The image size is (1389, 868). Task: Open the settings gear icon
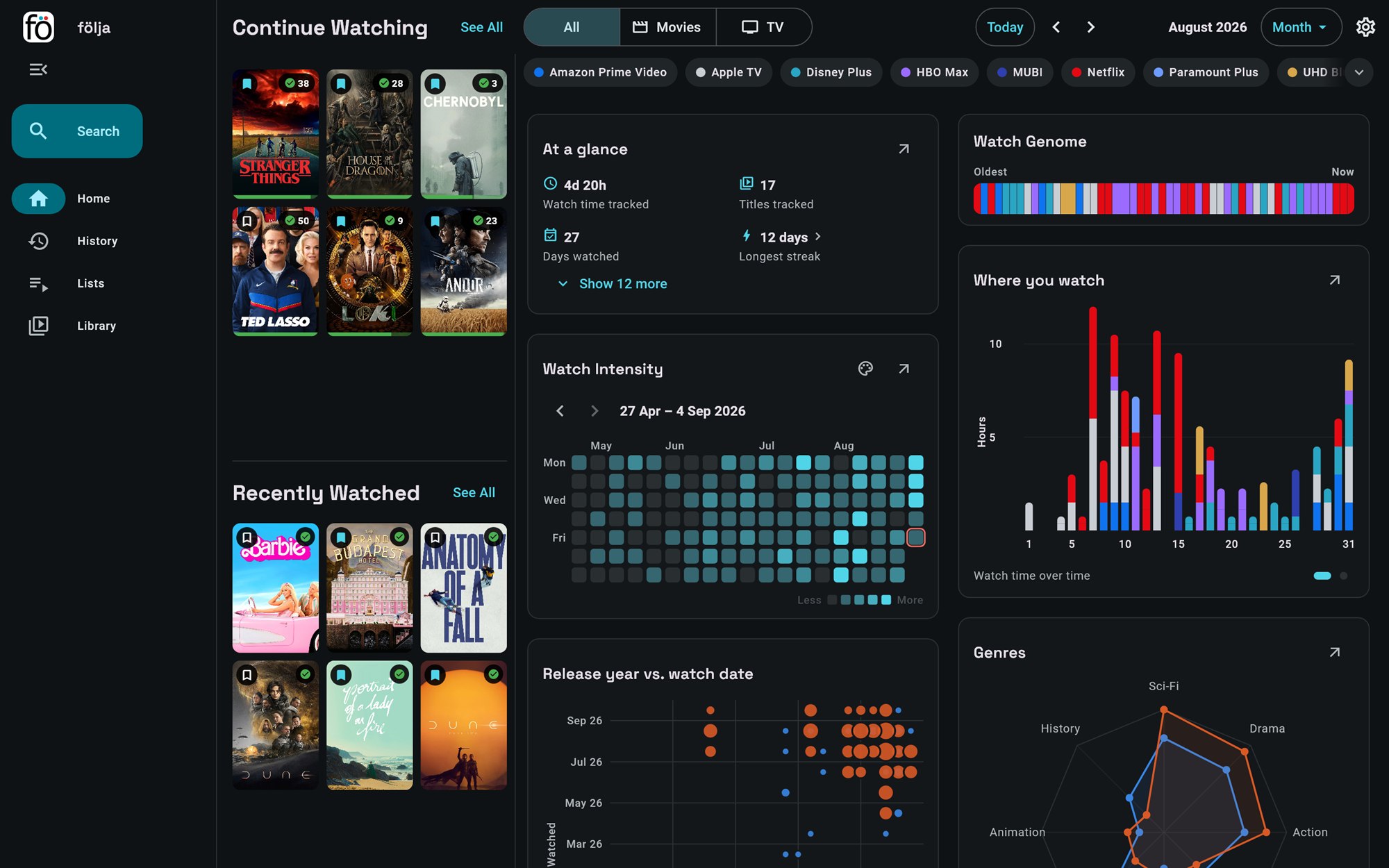click(x=1365, y=27)
